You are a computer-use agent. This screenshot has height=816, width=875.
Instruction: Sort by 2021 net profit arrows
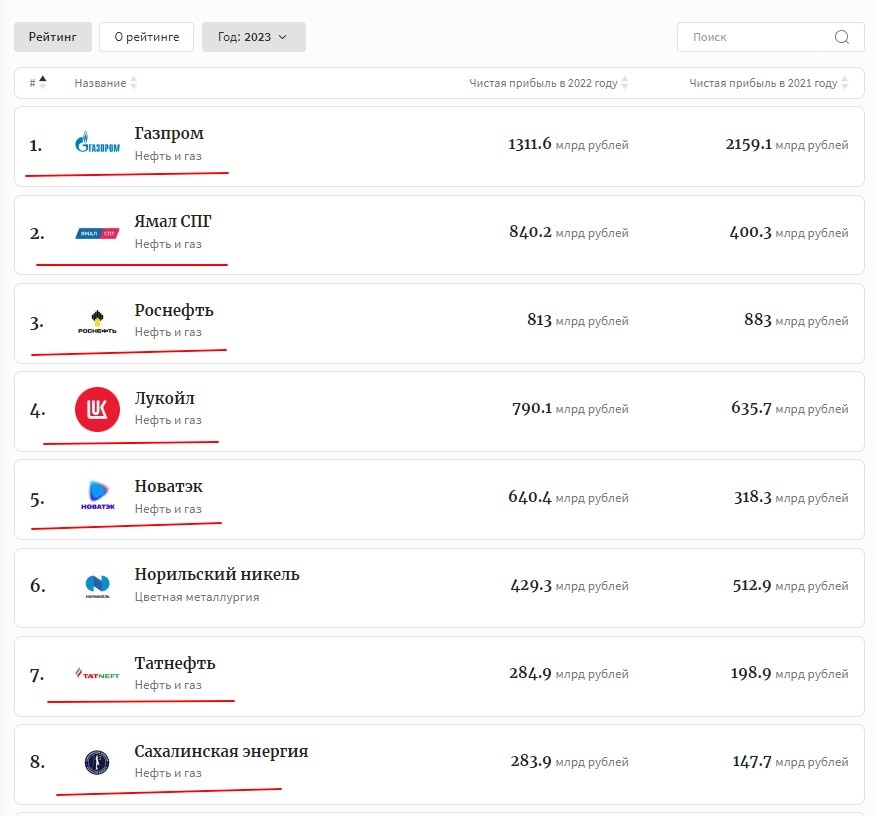pyautogui.click(x=844, y=83)
